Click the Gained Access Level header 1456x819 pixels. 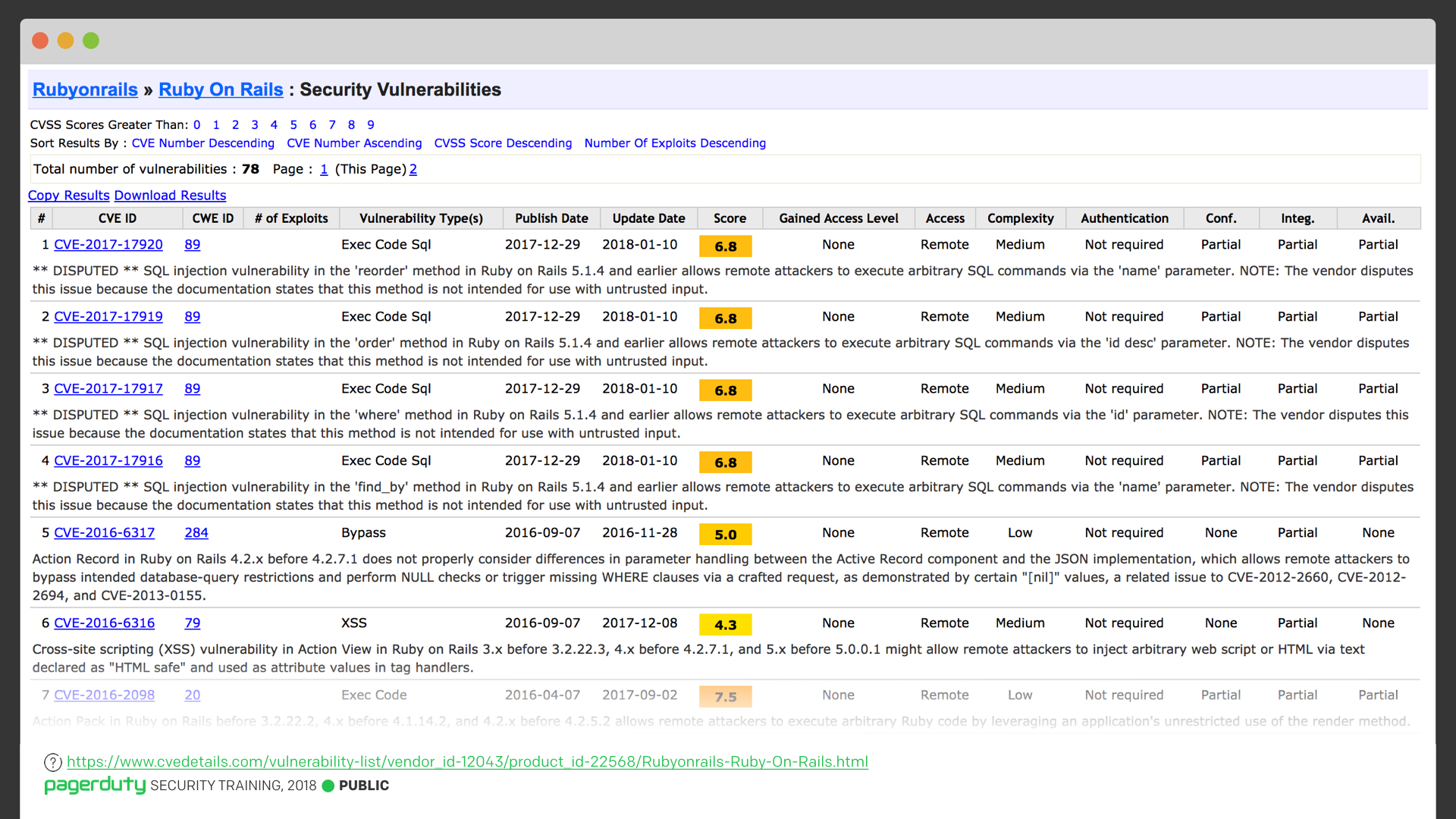tap(839, 218)
